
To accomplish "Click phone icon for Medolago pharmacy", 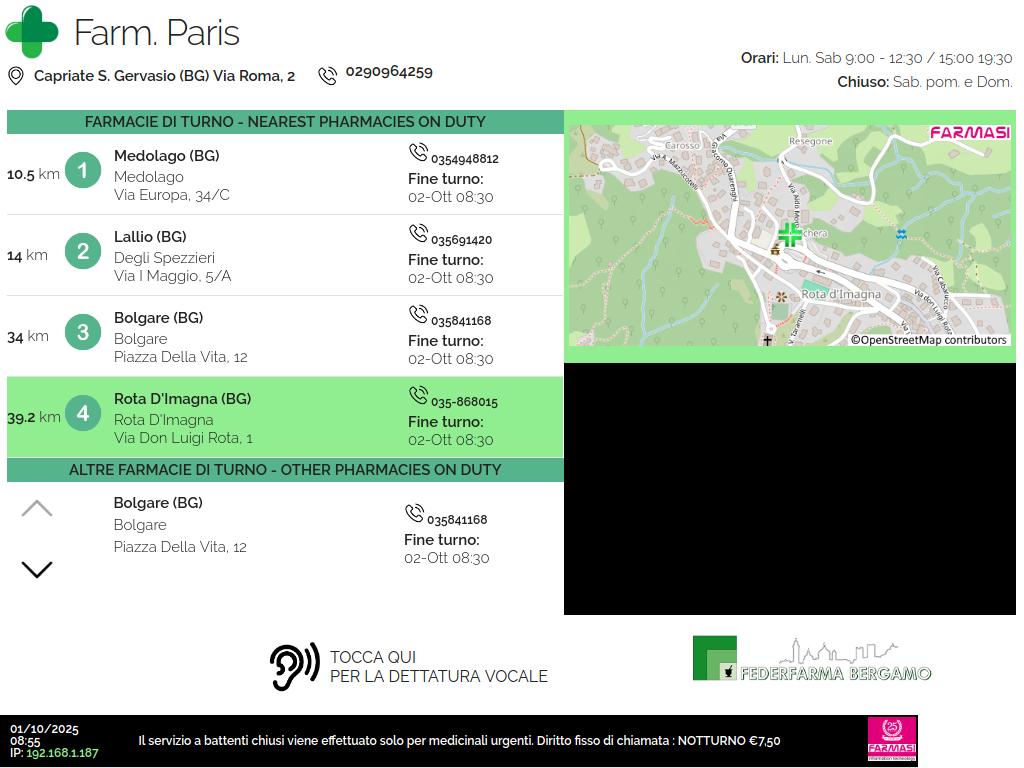I will (418, 152).
